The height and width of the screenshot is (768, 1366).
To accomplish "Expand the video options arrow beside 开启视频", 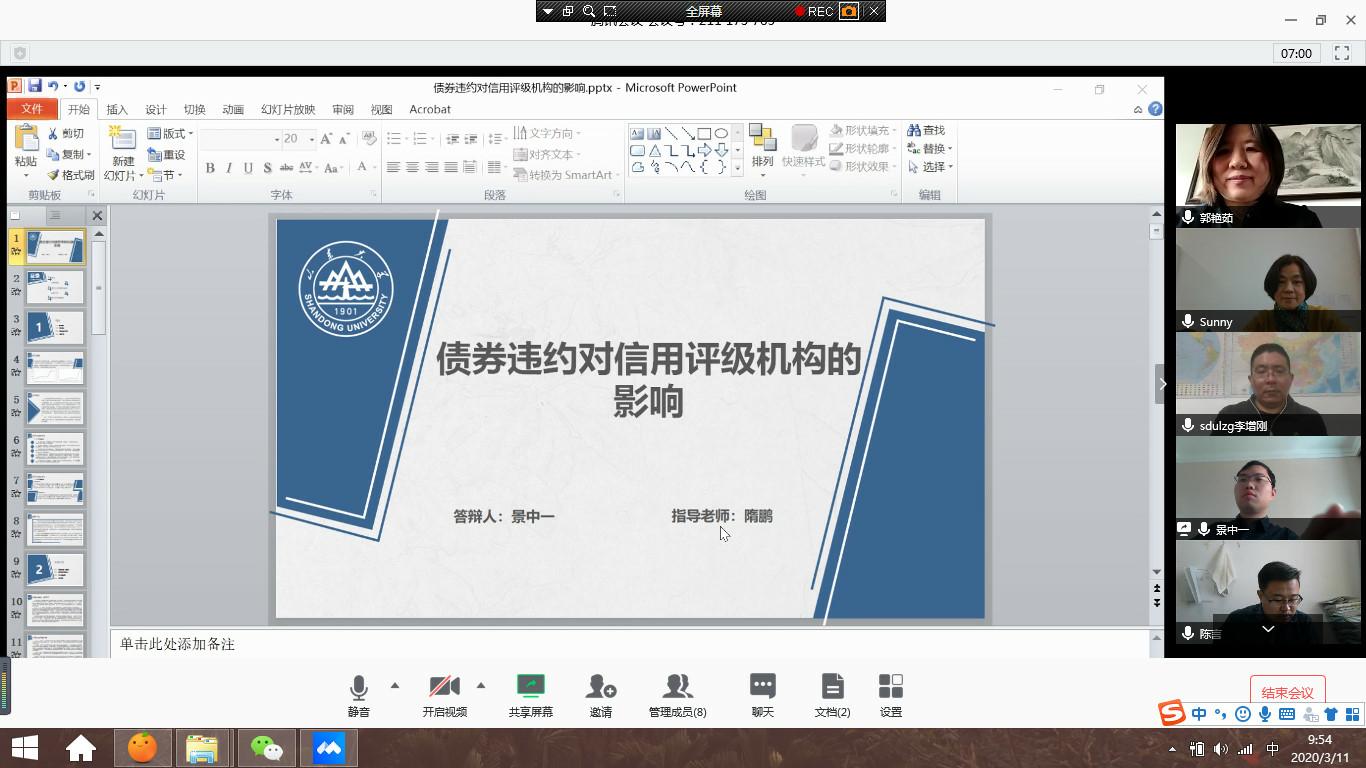I will (x=481, y=686).
